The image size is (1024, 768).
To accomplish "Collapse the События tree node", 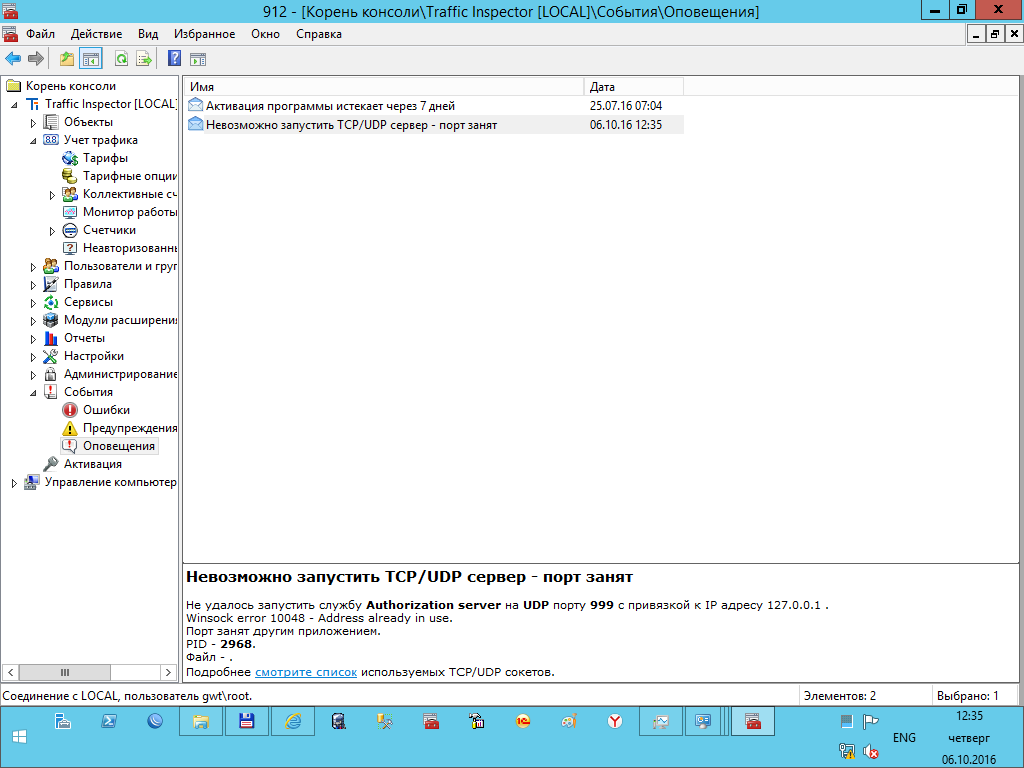I will [x=33, y=392].
